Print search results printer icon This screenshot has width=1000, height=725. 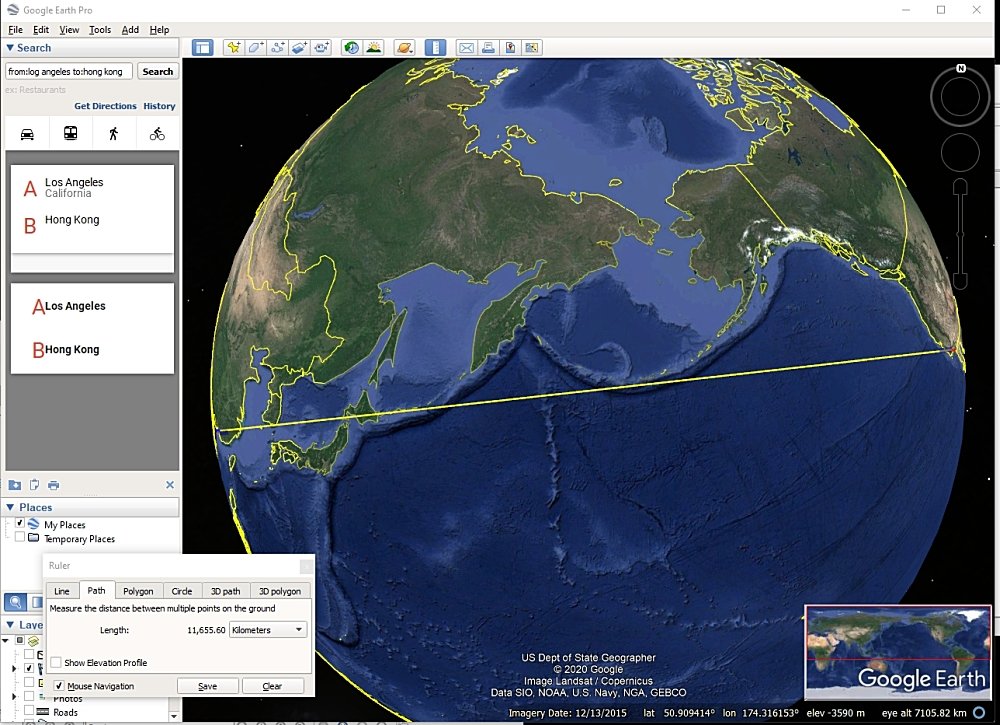54,485
